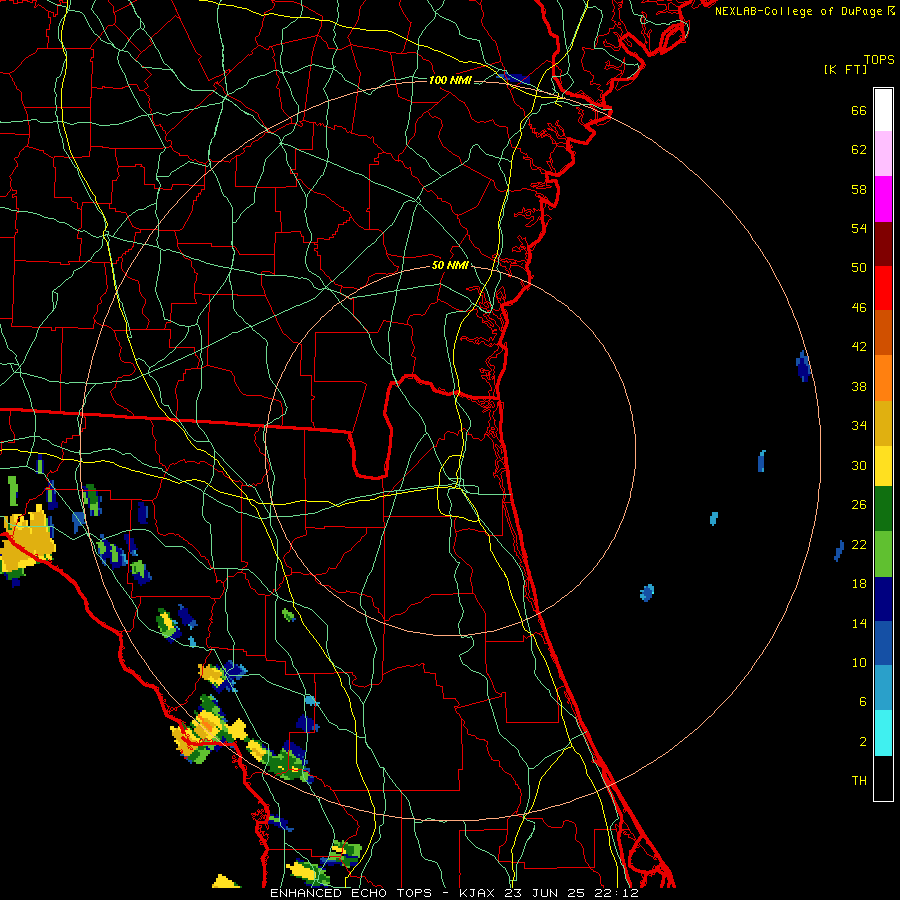The height and width of the screenshot is (900, 900).
Task: Click the white swatch on the tops scale
Action: [x=883, y=110]
